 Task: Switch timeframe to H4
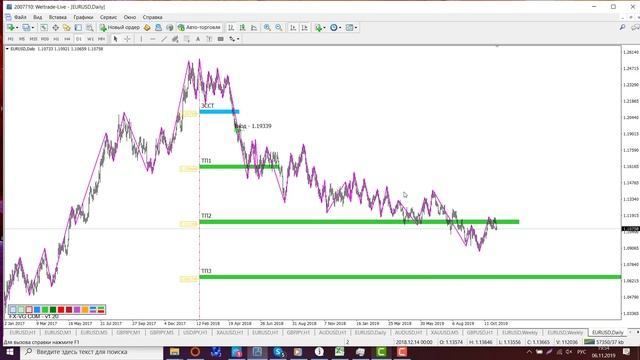tap(67, 39)
